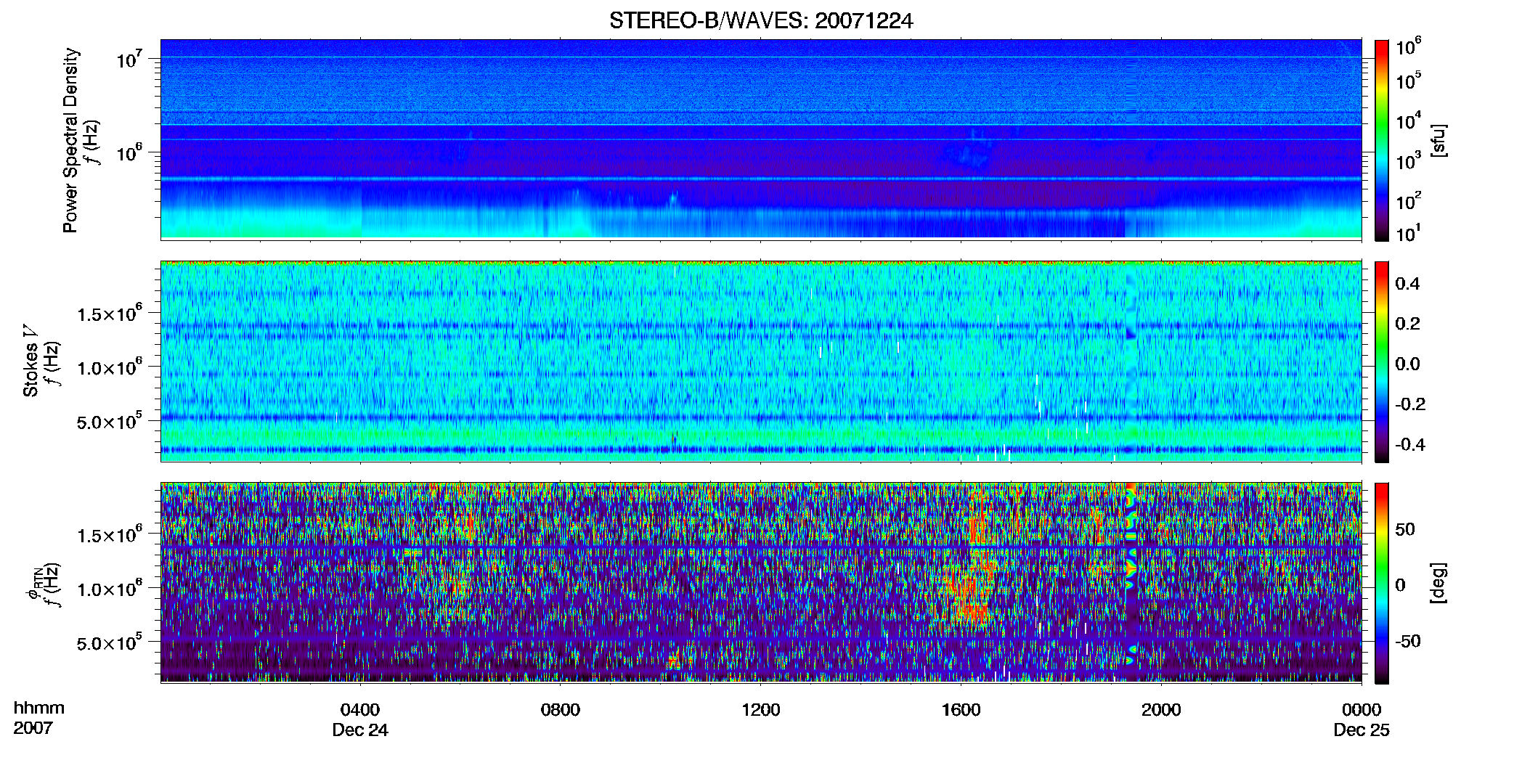Click inside the Stokes V spectrogram panel
1522x784 pixels.
[761, 361]
